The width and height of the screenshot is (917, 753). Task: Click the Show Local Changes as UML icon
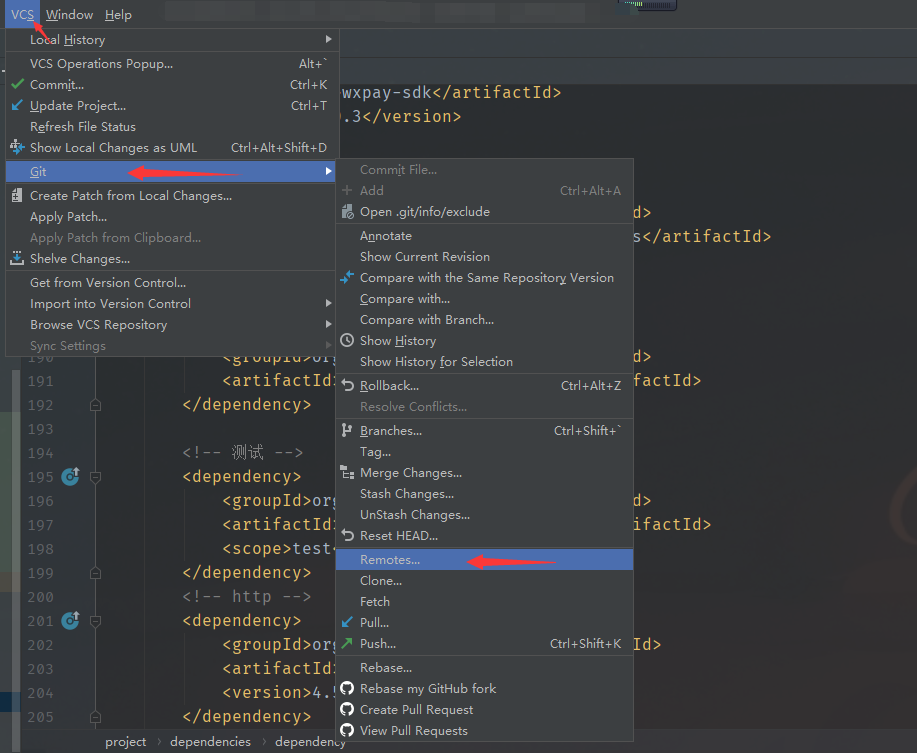point(18,147)
